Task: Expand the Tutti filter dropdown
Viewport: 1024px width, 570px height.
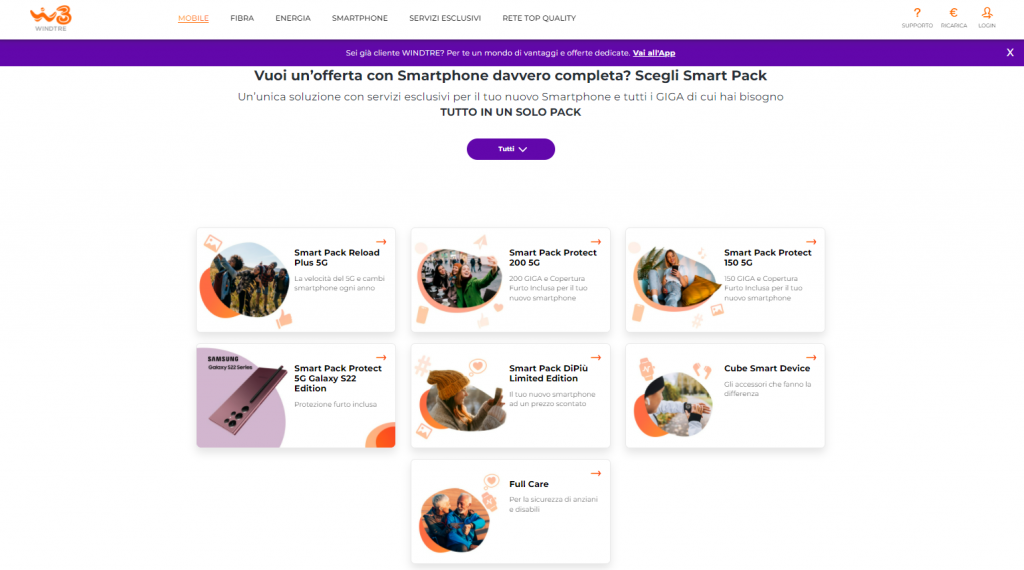Action: [511, 149]
